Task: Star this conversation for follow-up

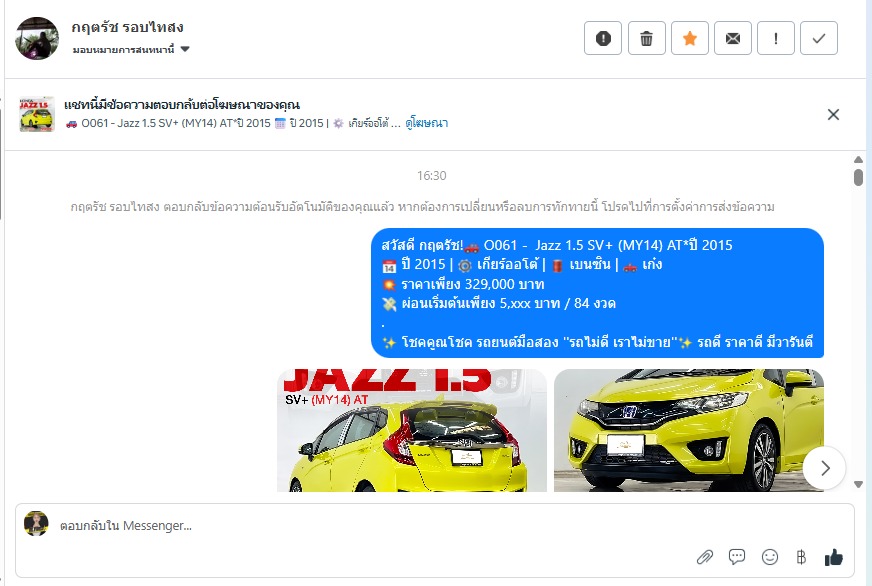Action: point(690,38)
